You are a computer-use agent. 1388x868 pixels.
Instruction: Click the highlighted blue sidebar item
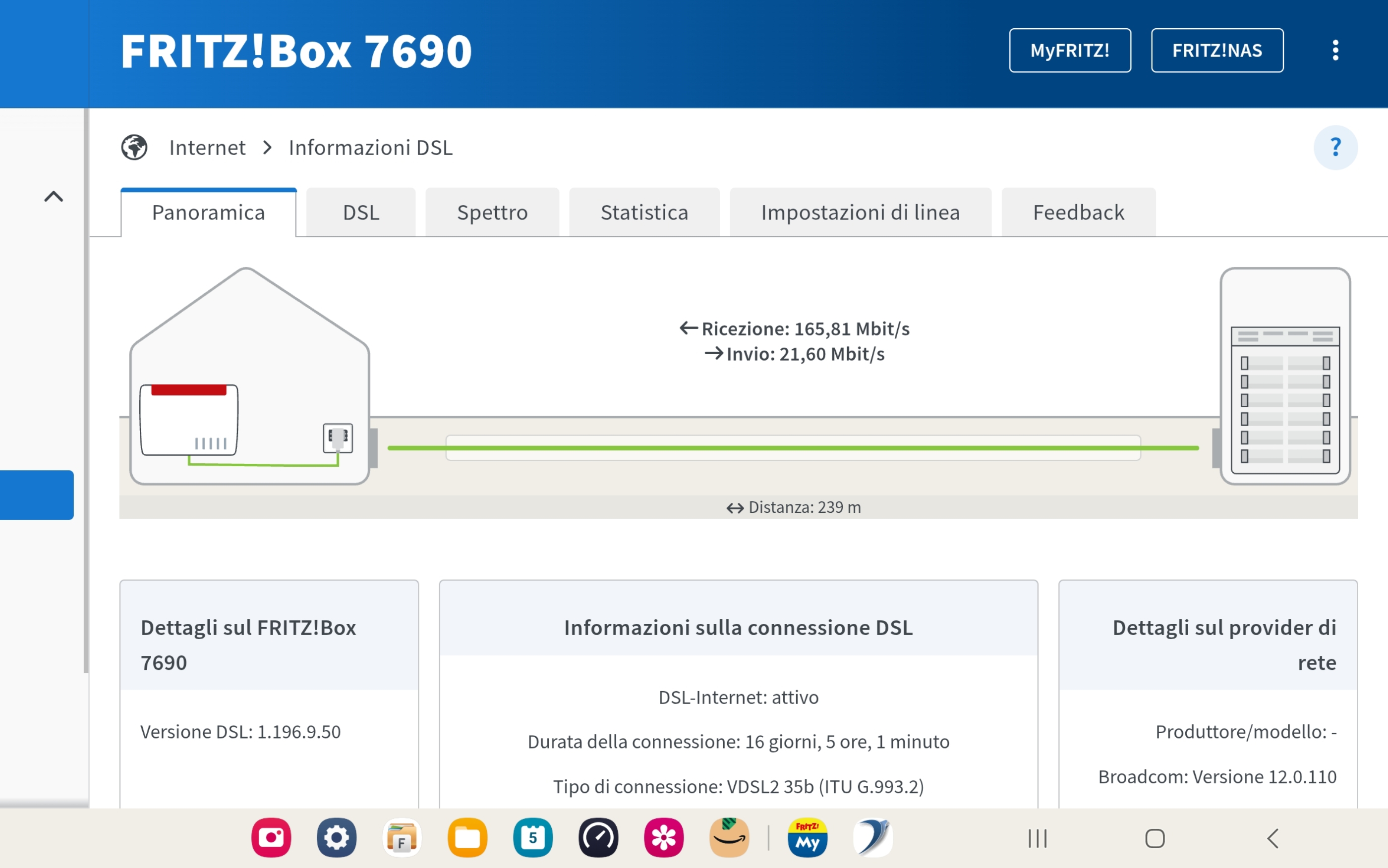[37, 495]
